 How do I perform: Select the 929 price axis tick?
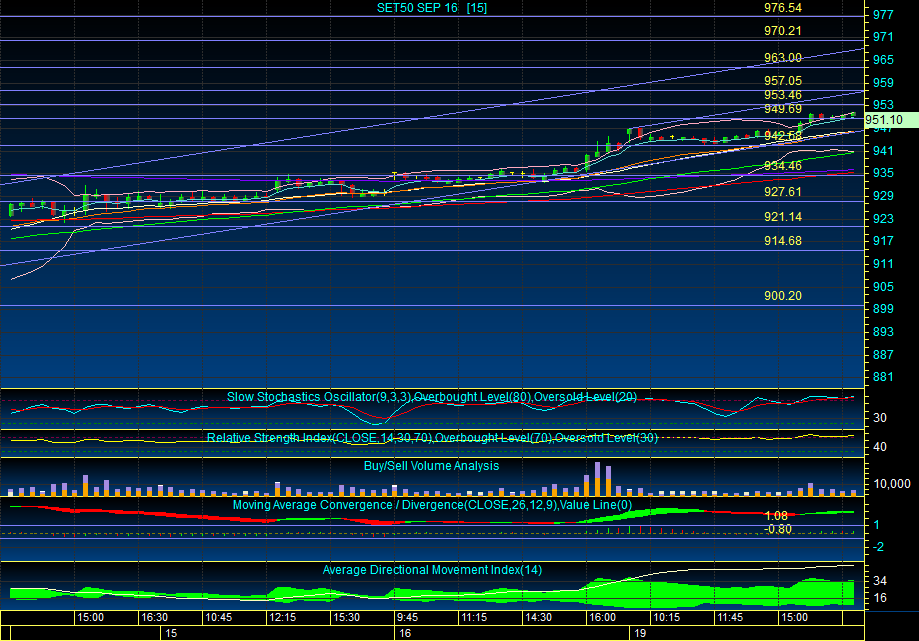pos(883,196)
